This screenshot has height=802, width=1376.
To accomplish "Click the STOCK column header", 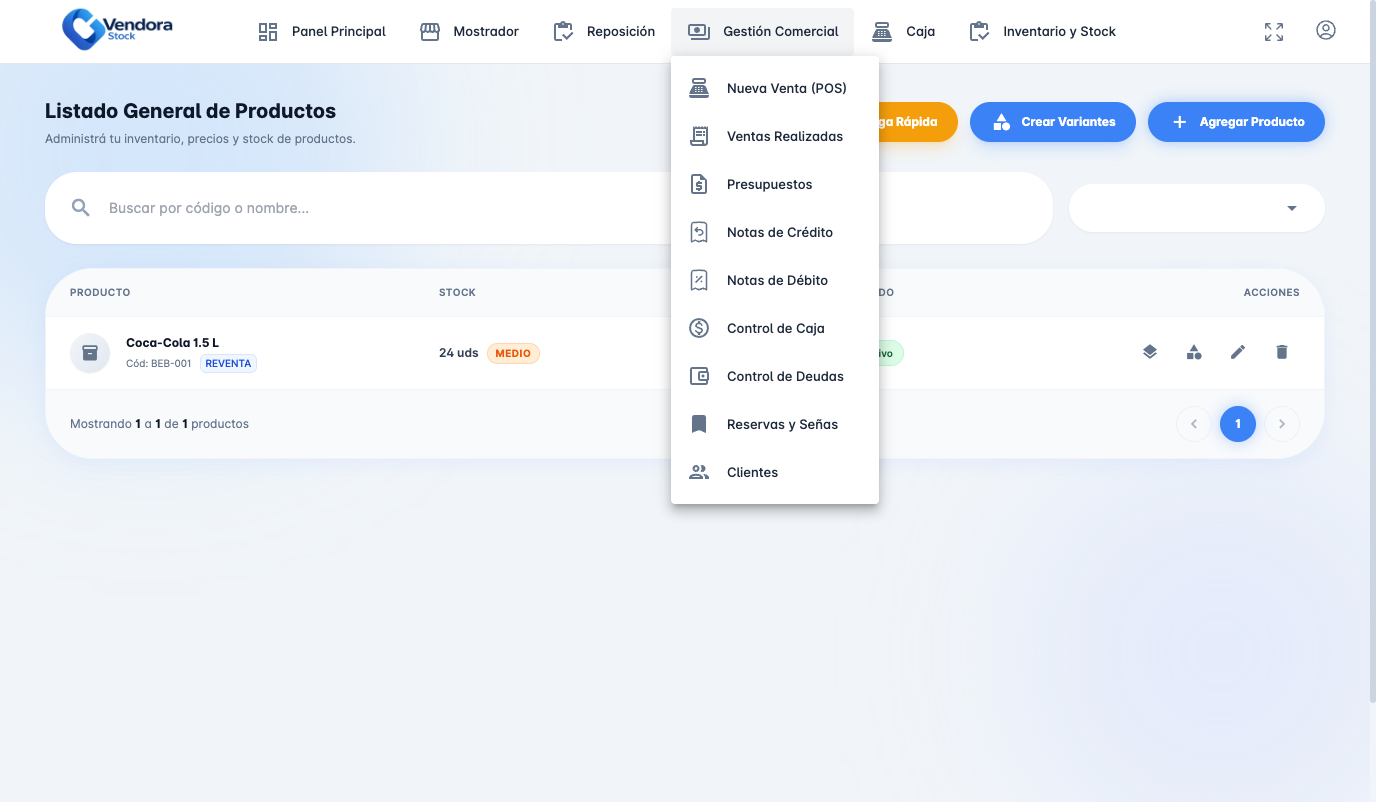I will pos(457,293).
